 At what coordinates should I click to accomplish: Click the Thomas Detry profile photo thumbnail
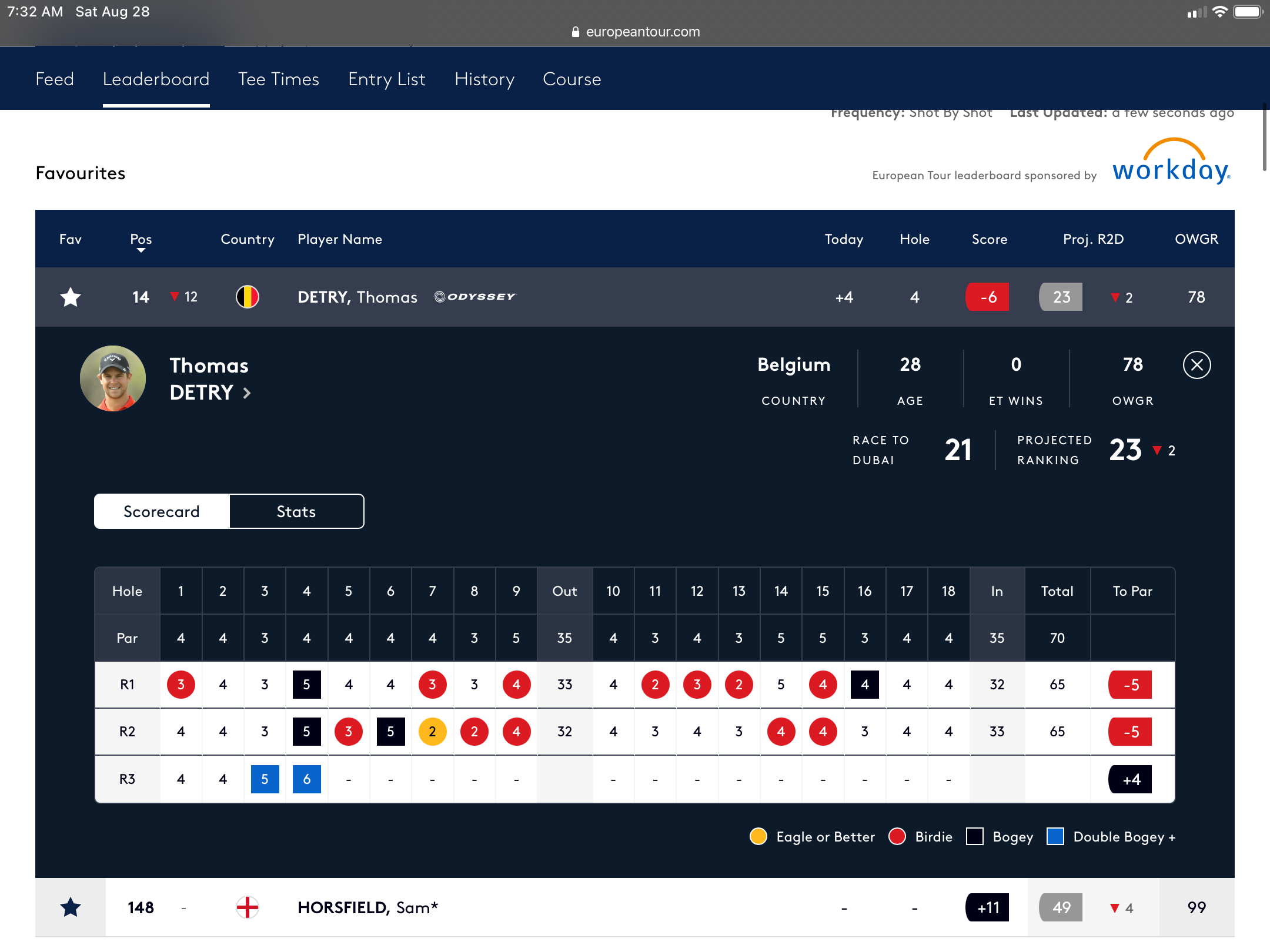pyautogui.click(x=113, y=378)
